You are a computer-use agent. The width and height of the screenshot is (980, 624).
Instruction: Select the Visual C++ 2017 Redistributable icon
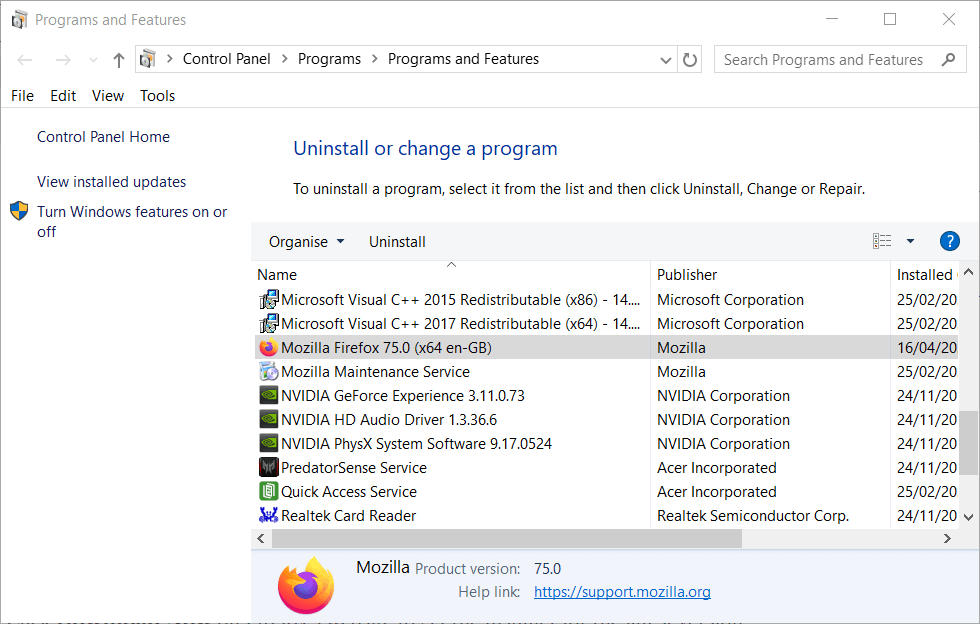click(x=269, y=324)
